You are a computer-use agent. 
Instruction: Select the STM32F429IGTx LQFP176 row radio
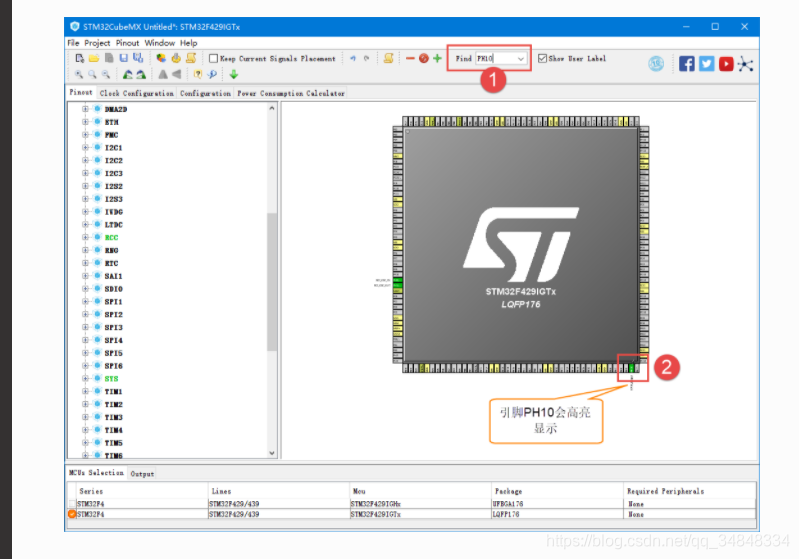click(x=72, y=514)
